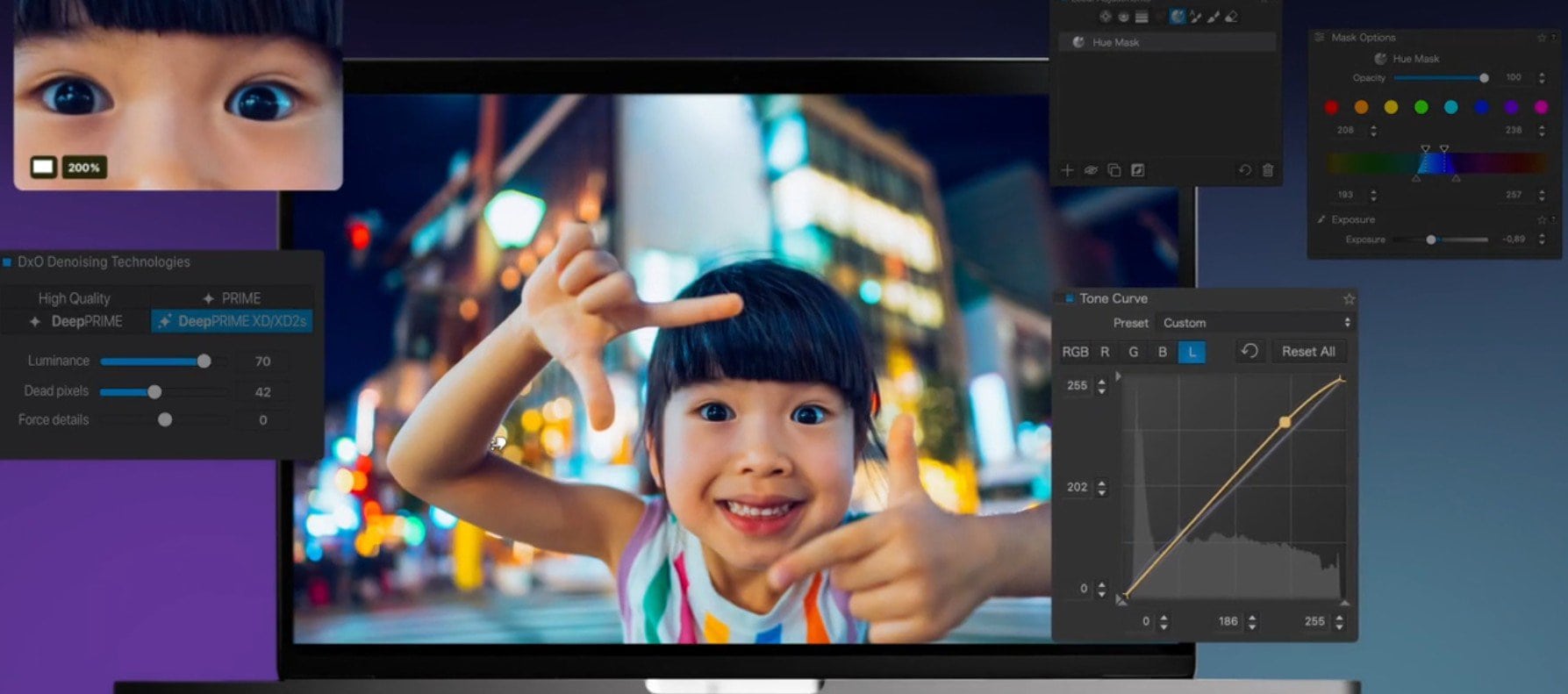Select the L channel in Tone Curve

[x=1192, y=352]
